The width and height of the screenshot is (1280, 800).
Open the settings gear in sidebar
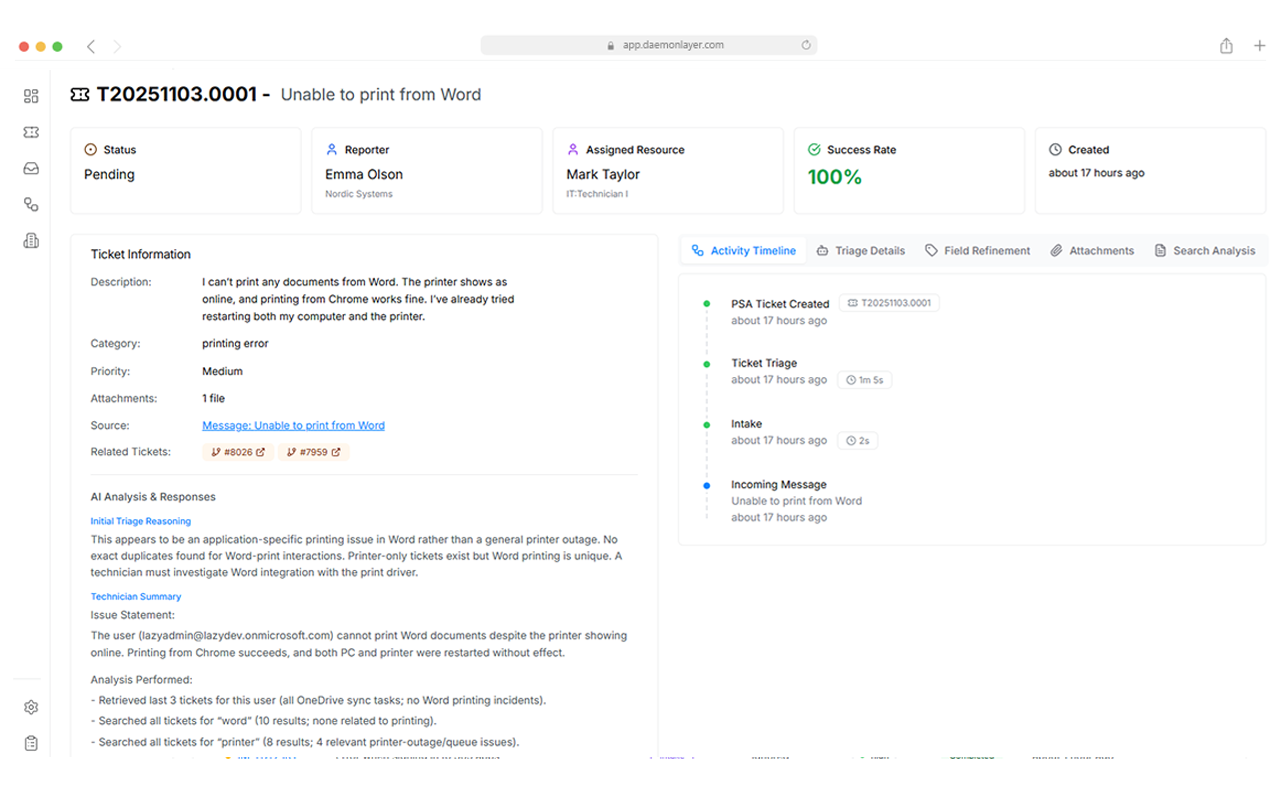click(31, 707)
